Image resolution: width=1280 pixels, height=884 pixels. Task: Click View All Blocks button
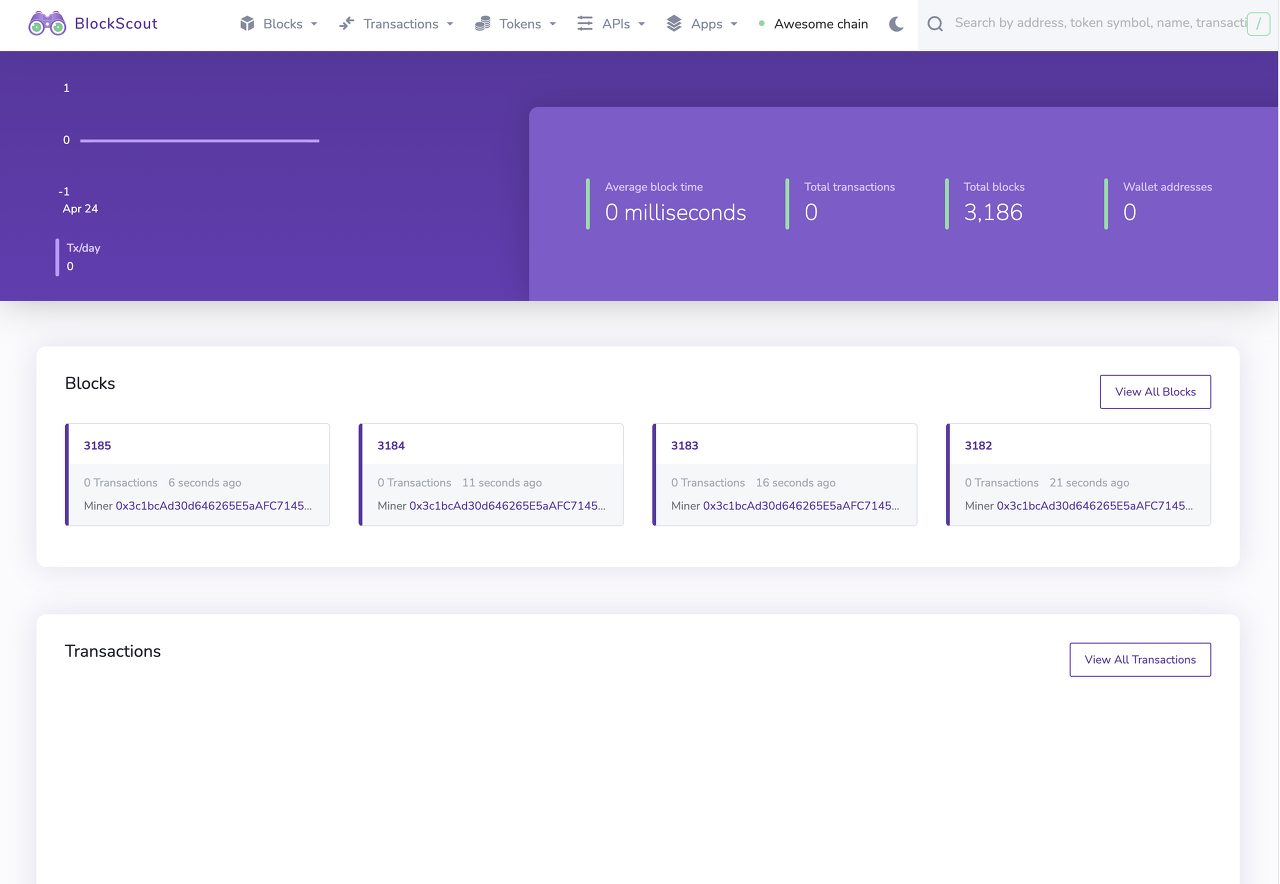1155,392
